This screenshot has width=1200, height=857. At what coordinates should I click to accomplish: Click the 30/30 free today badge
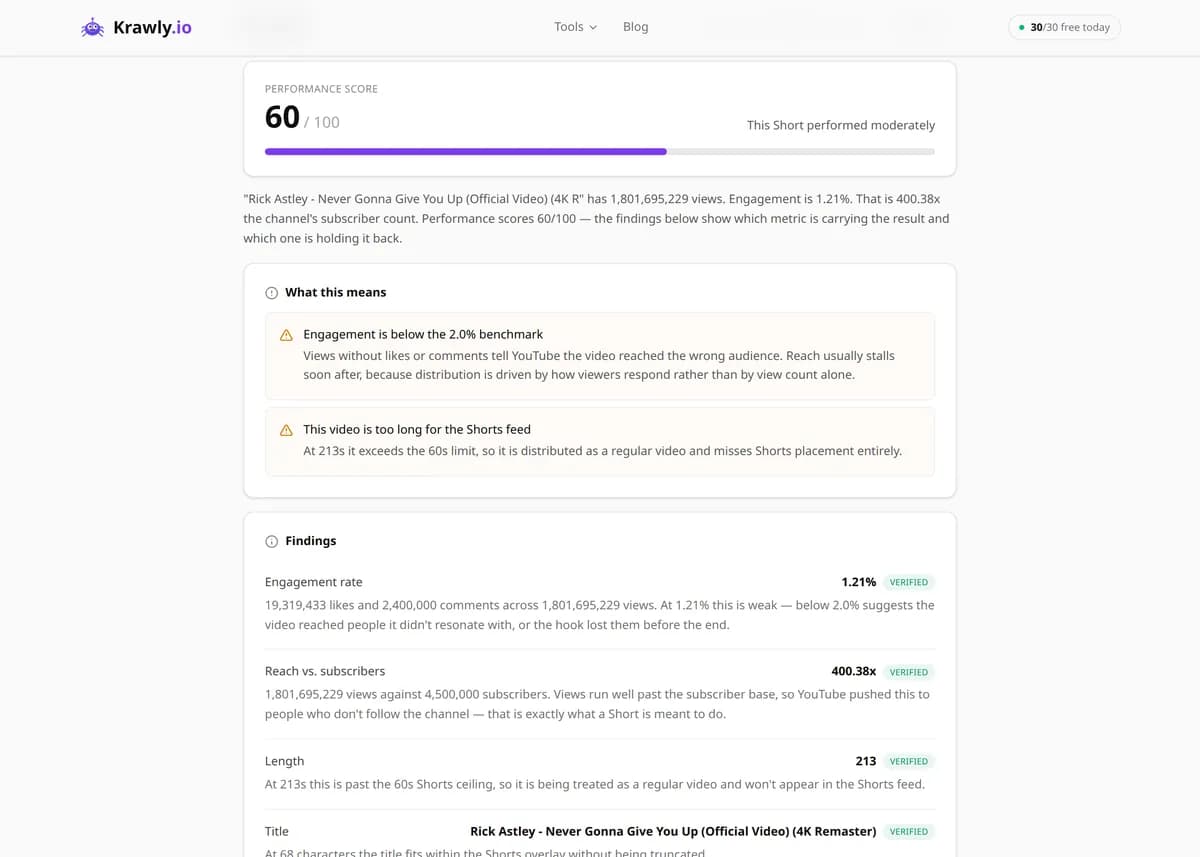1064,27
